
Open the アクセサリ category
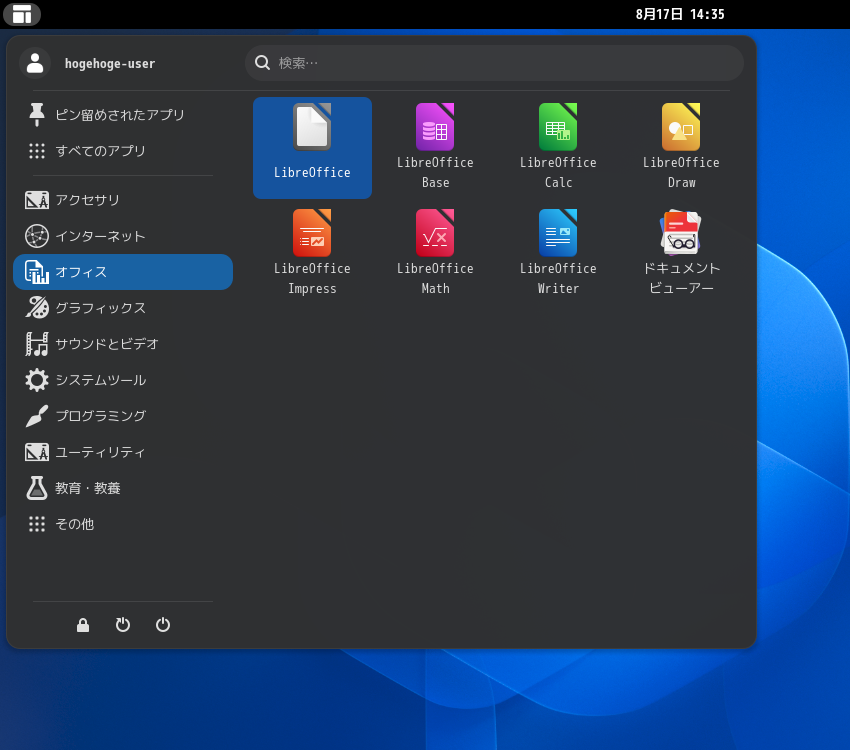[x=124, y=200]
